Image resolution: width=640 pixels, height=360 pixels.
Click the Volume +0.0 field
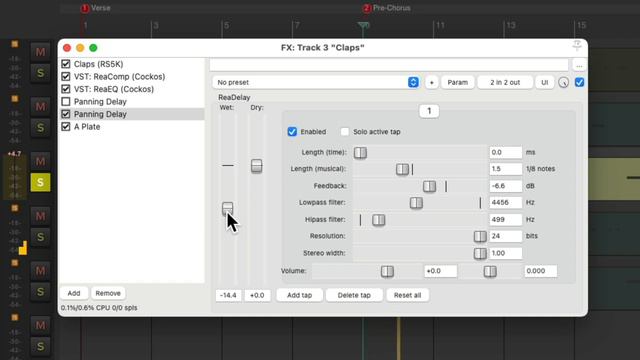440,271
